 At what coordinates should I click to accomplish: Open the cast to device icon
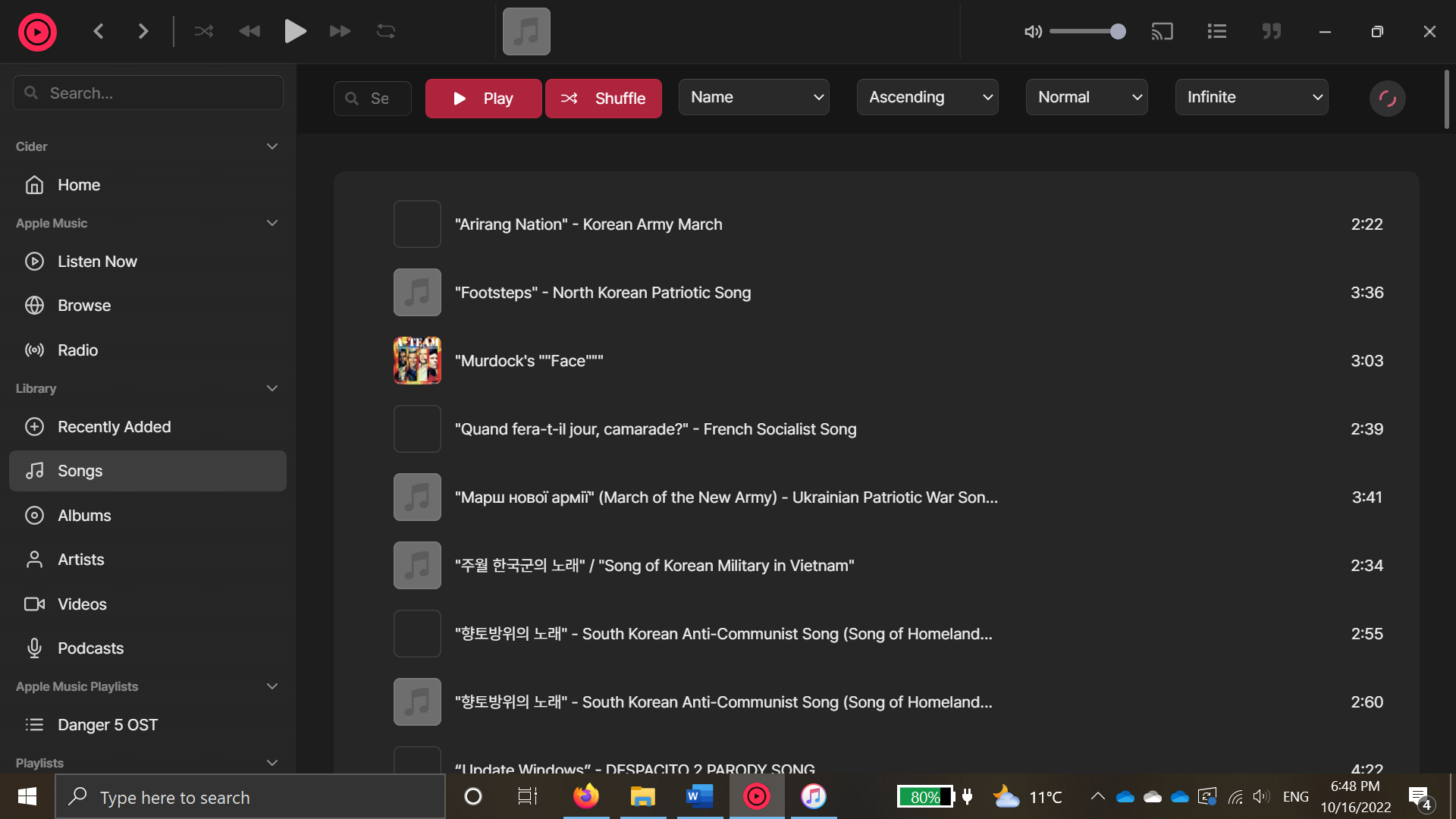[x=1162, y=31]
